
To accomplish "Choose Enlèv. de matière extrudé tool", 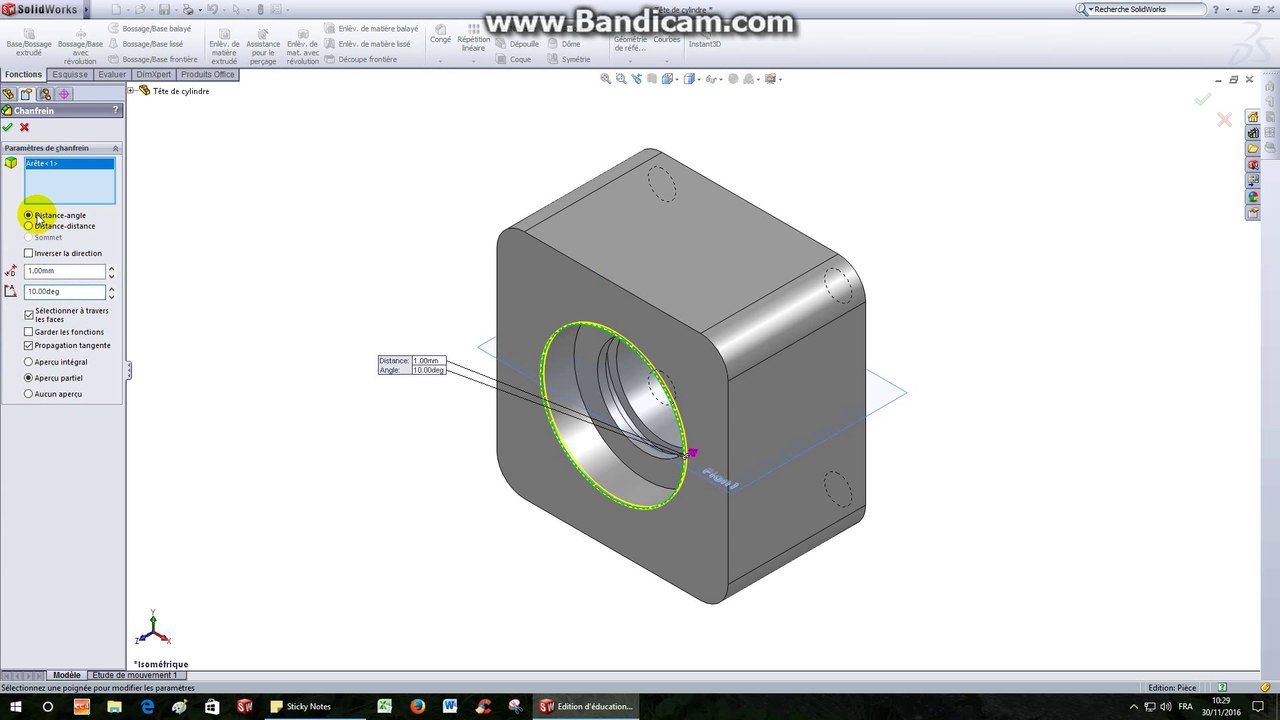I will coord(224,46).
